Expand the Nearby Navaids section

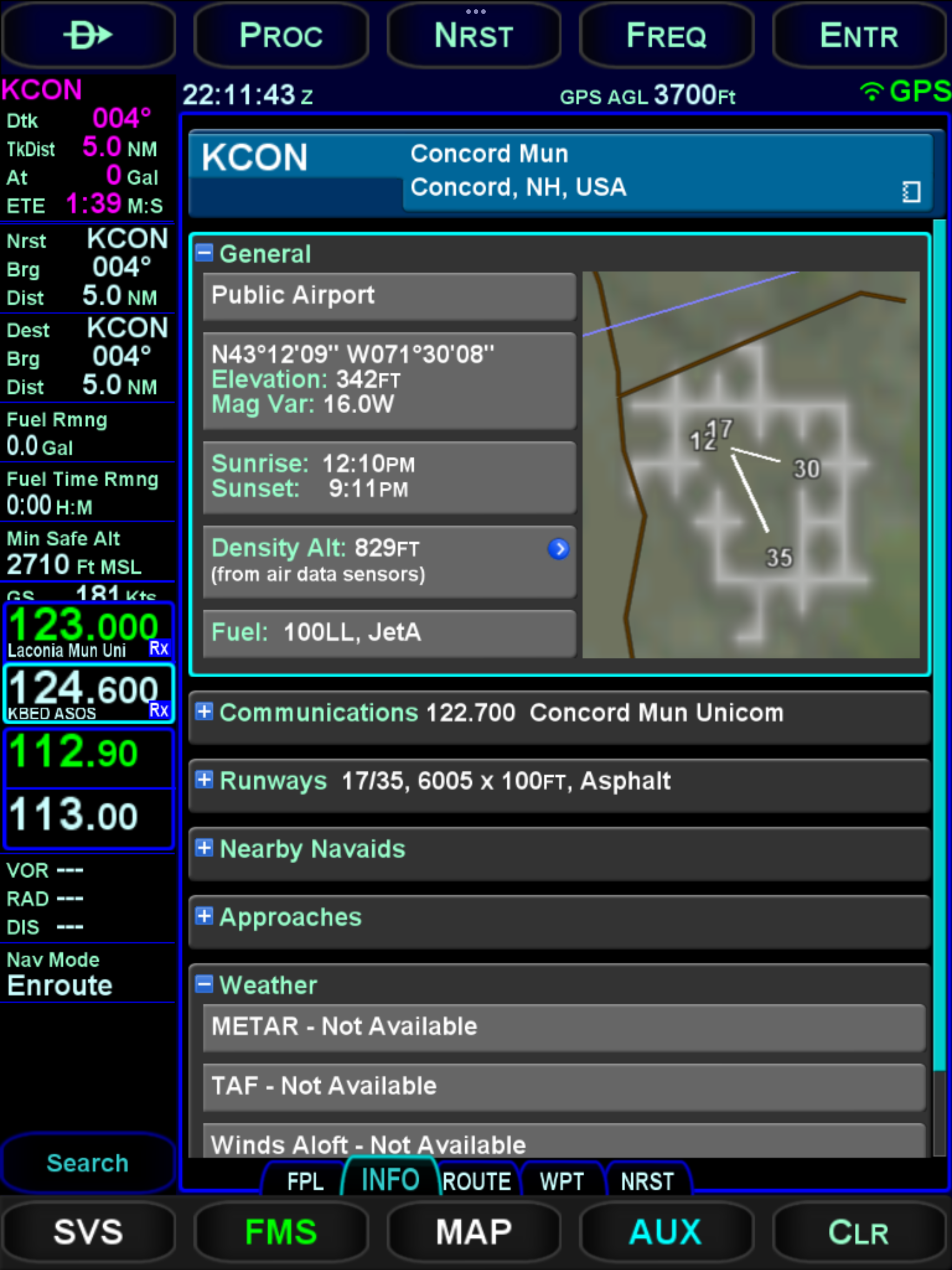204,847
